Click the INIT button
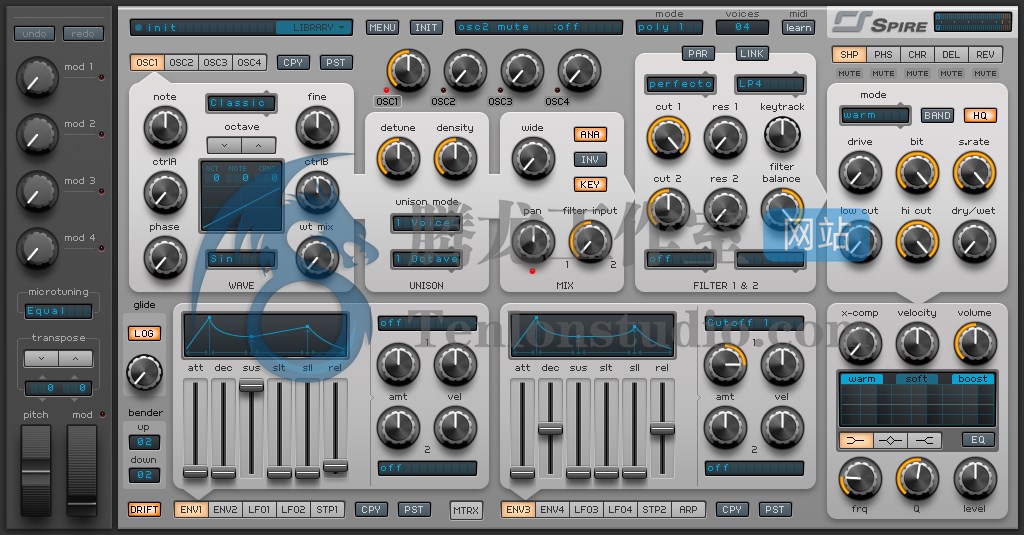 tap(426, 27)
